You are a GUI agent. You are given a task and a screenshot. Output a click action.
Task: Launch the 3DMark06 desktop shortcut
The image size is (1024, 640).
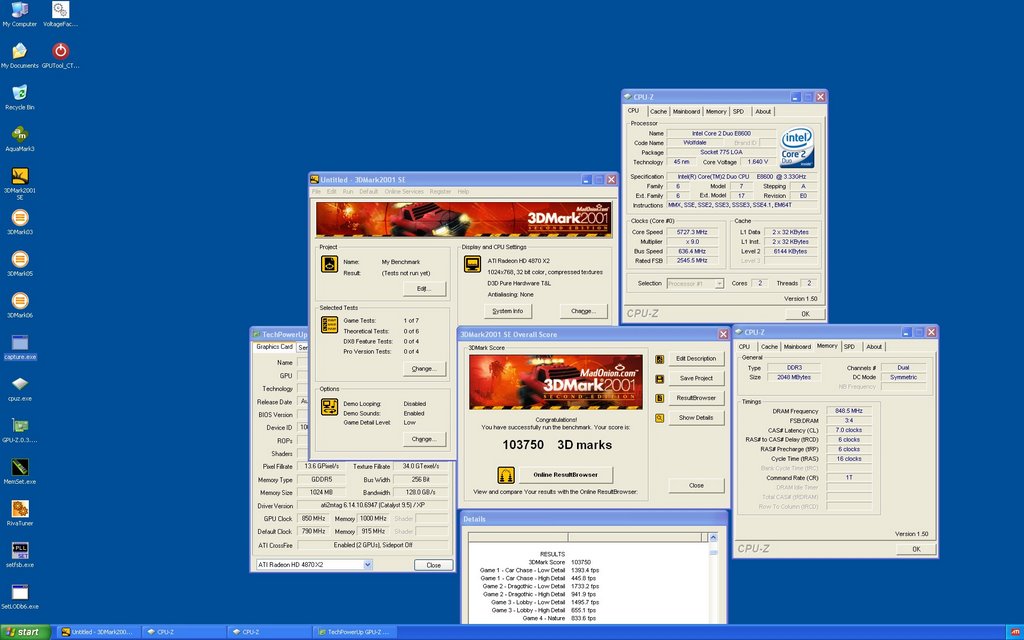pyautogui.click(x=20, y=305)
